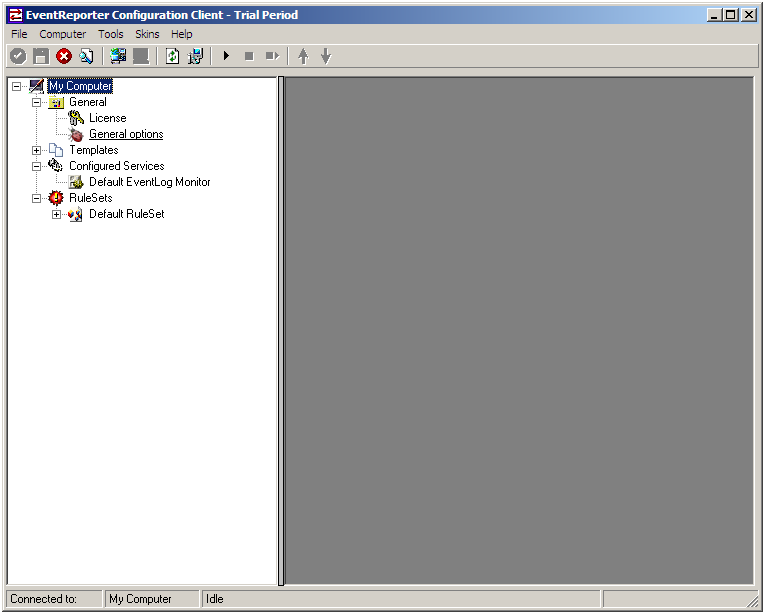Screen dimensions: 766x616
Task: Open the Tools menu
Action: click(x=110, y=34)
